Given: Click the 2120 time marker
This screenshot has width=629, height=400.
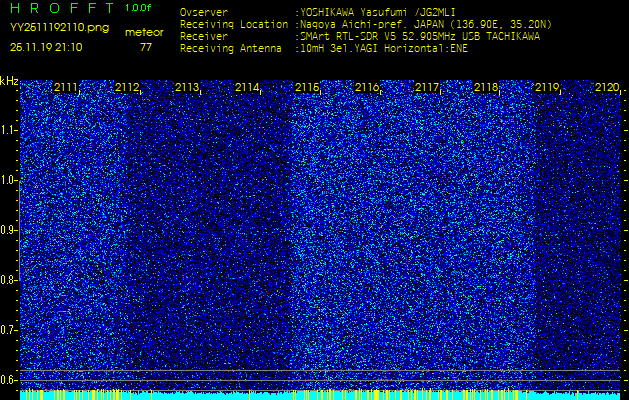Looking at the screenshot, I should click(x=607, y=87).
